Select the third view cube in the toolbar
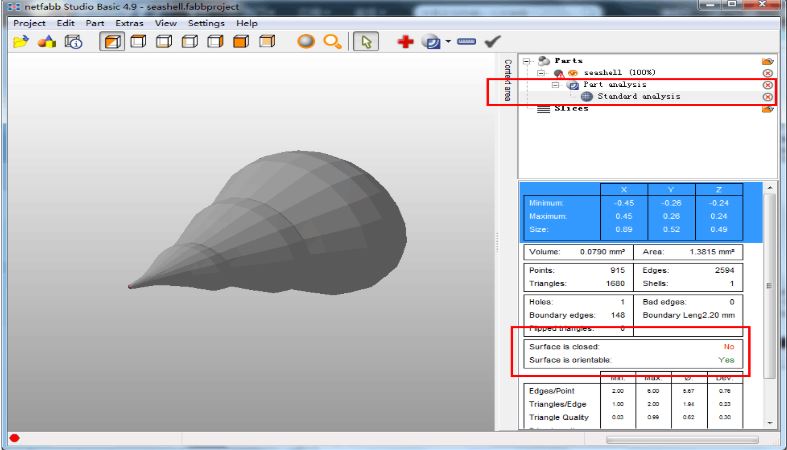This screenshot has height=450, width=787. [x=164, y=42]
